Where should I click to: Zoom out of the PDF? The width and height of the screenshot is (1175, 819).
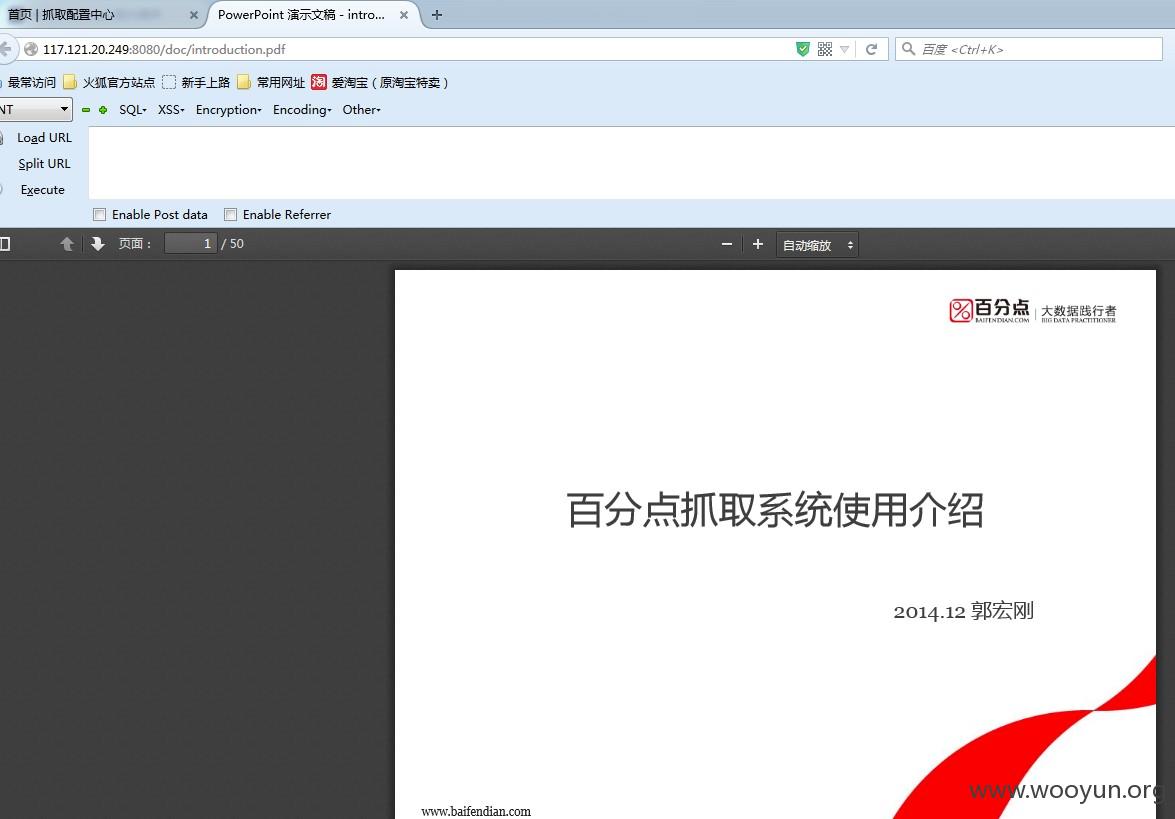(x=726, y=244)
